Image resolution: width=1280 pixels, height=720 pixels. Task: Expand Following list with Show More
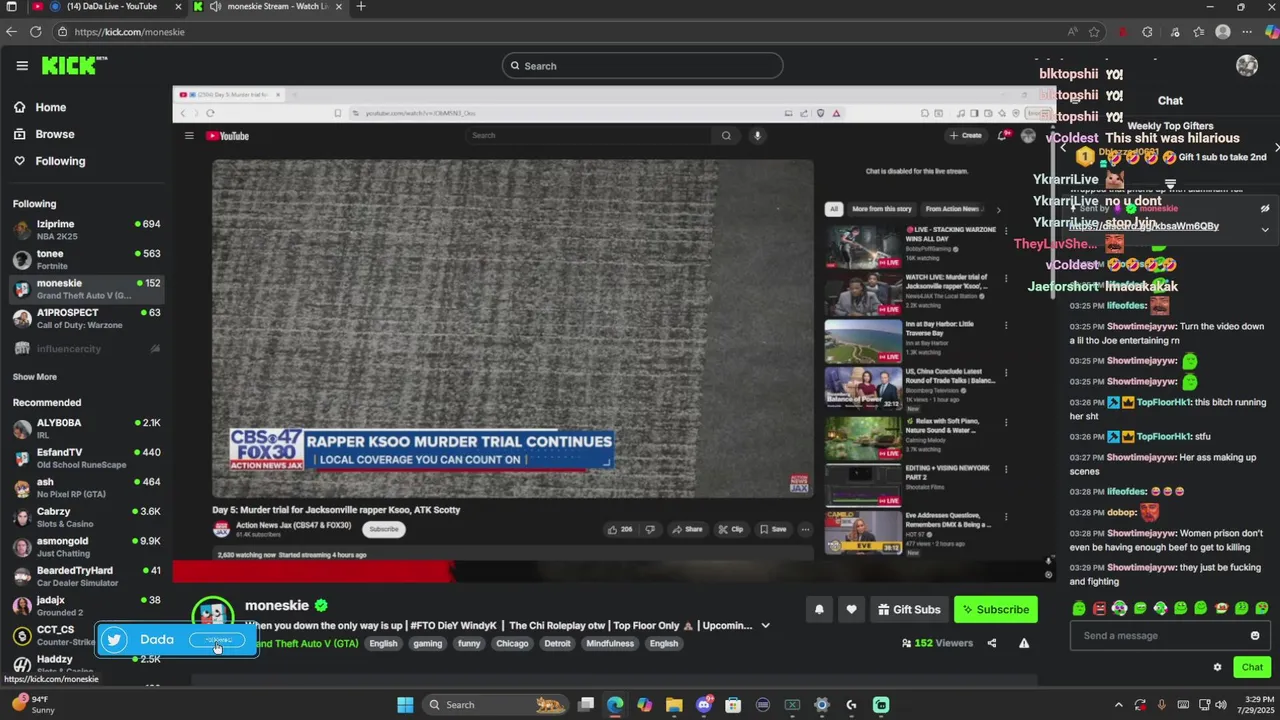click(35, 377)
